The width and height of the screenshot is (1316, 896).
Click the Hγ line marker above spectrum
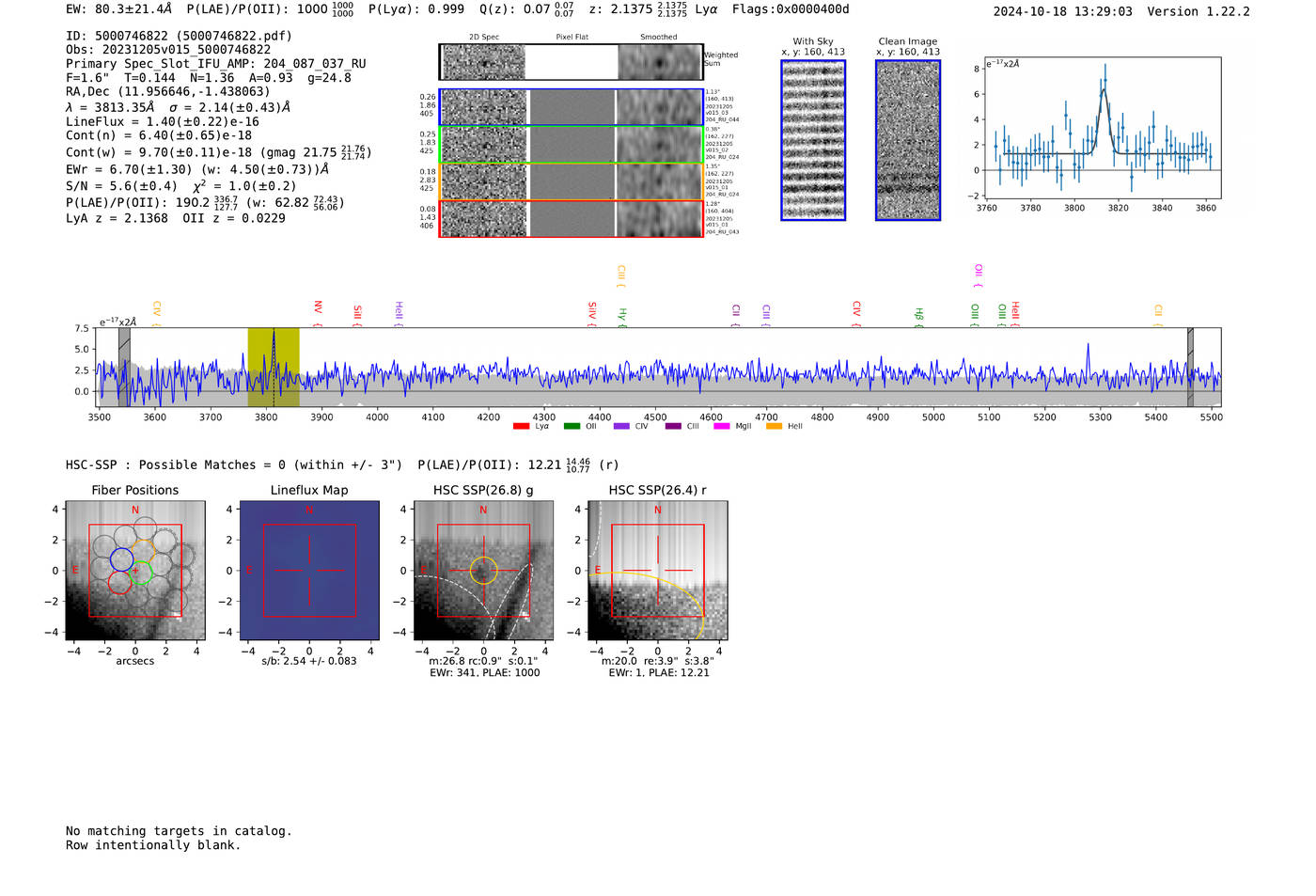(x=622, y=317)
